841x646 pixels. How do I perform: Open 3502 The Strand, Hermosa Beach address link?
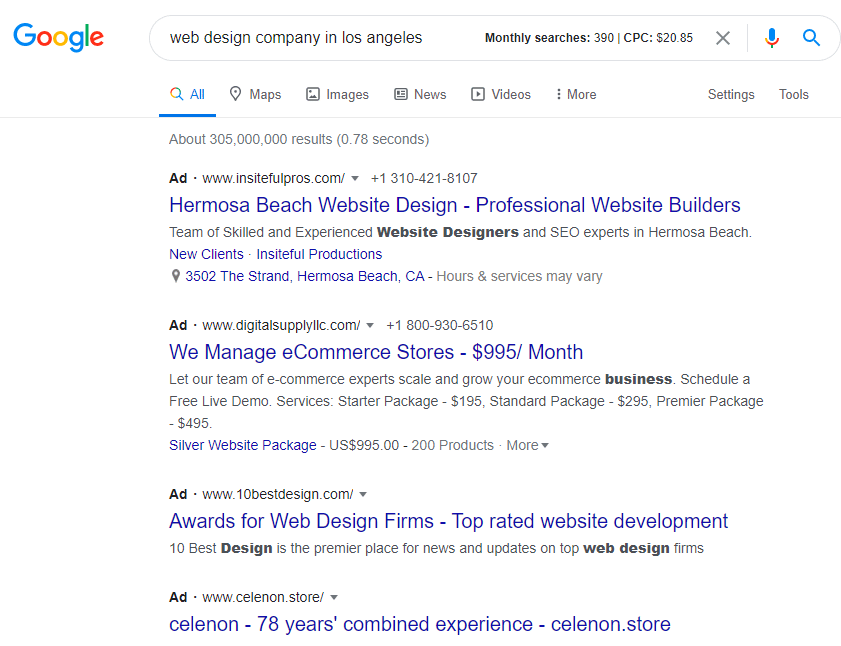pos(305,276)
